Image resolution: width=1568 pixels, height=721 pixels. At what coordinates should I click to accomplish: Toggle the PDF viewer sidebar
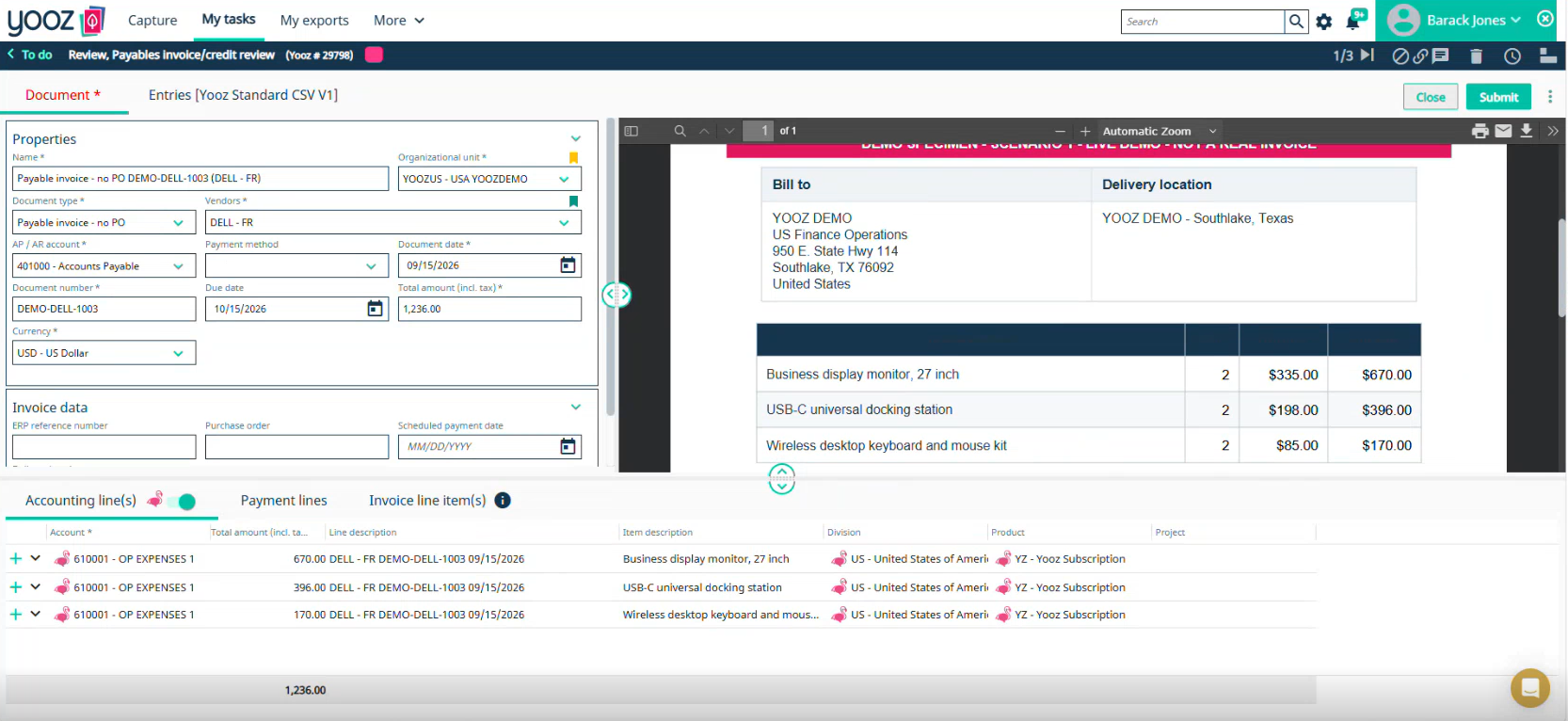click(632, 131)
